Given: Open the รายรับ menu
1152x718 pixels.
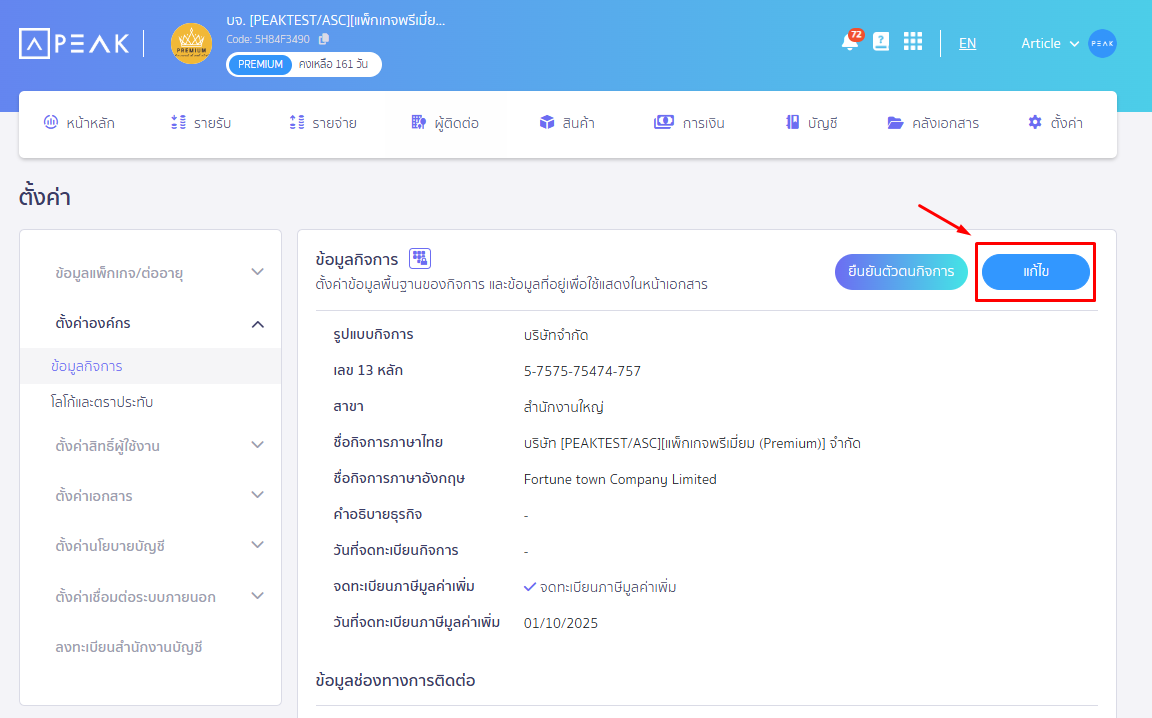Looking at the screenshot, I should point(201,123).
